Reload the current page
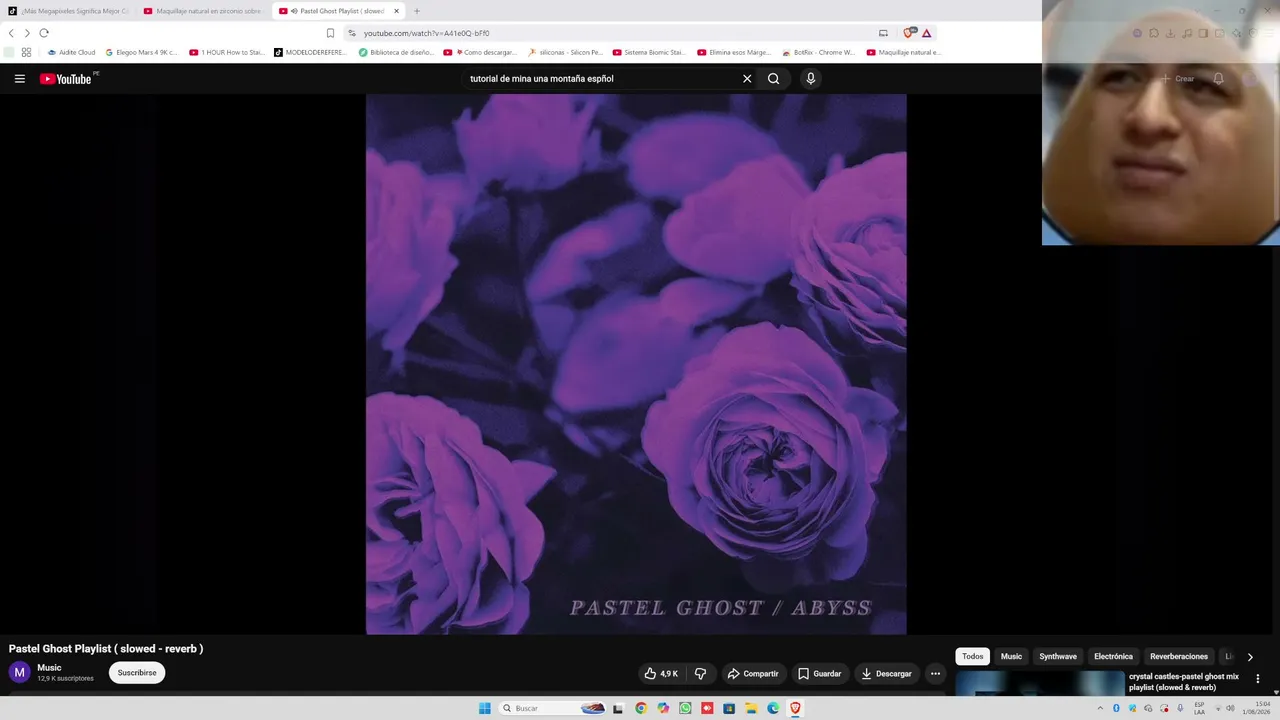This screenshot has width=1280, height=720. tap(44, 33)
